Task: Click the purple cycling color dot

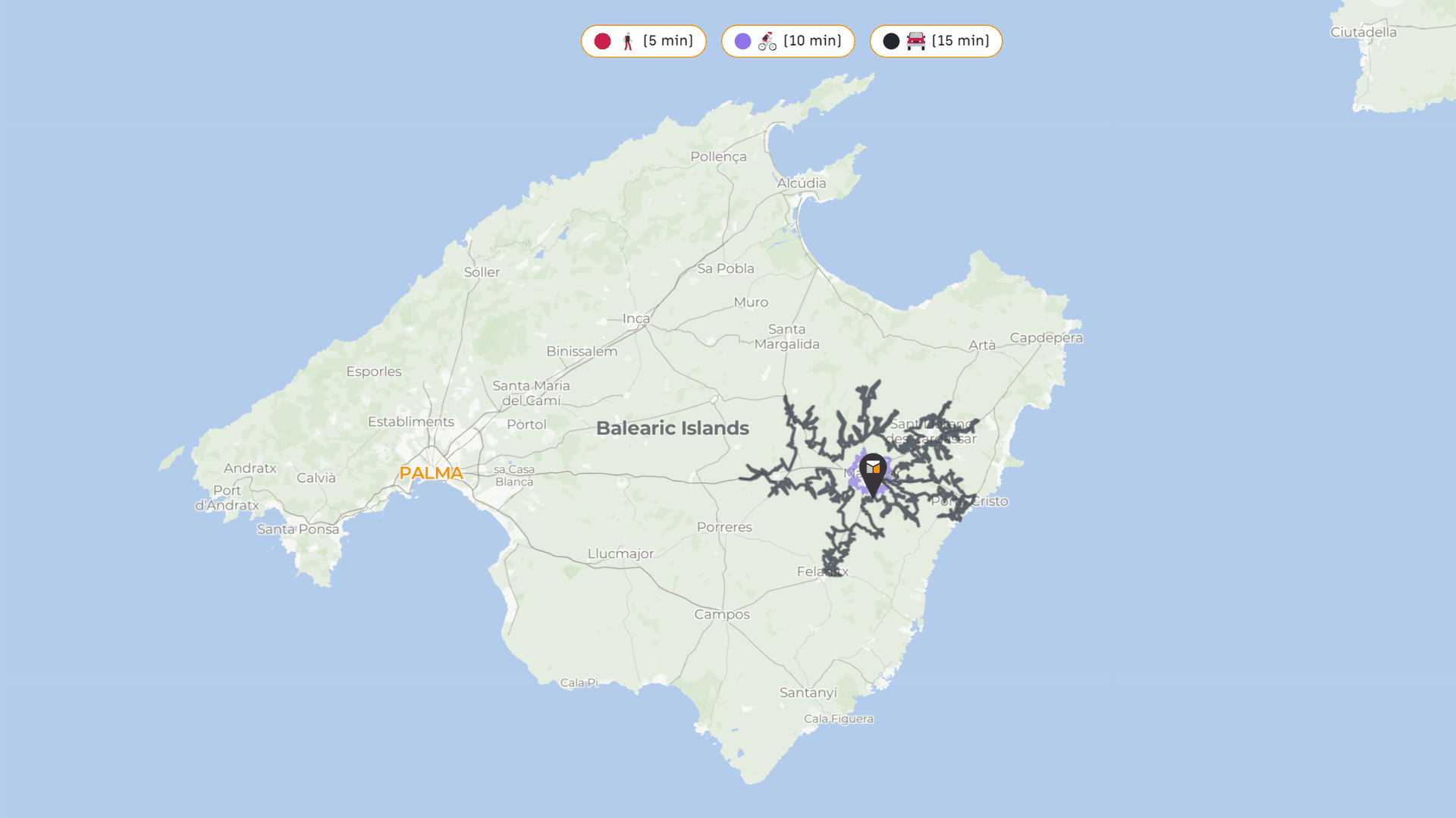Action: pos(743,41)
